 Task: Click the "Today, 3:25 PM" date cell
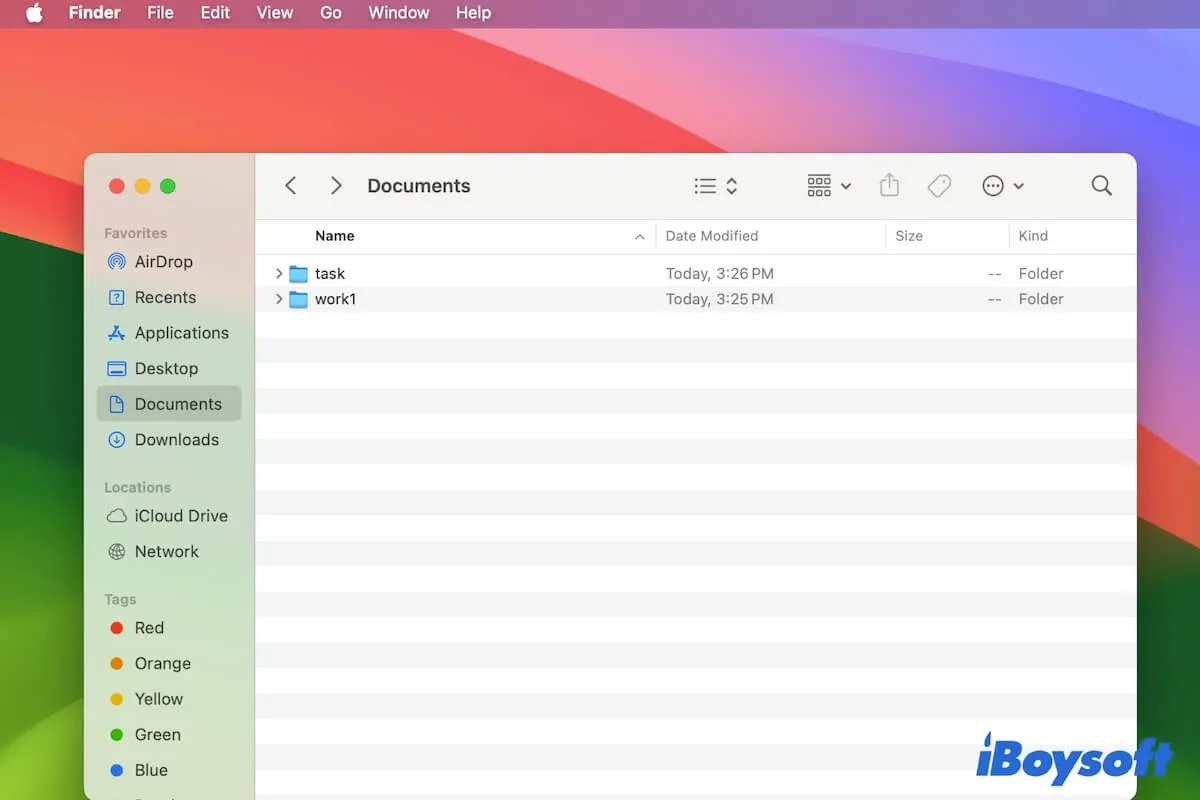tap(720, 299)
